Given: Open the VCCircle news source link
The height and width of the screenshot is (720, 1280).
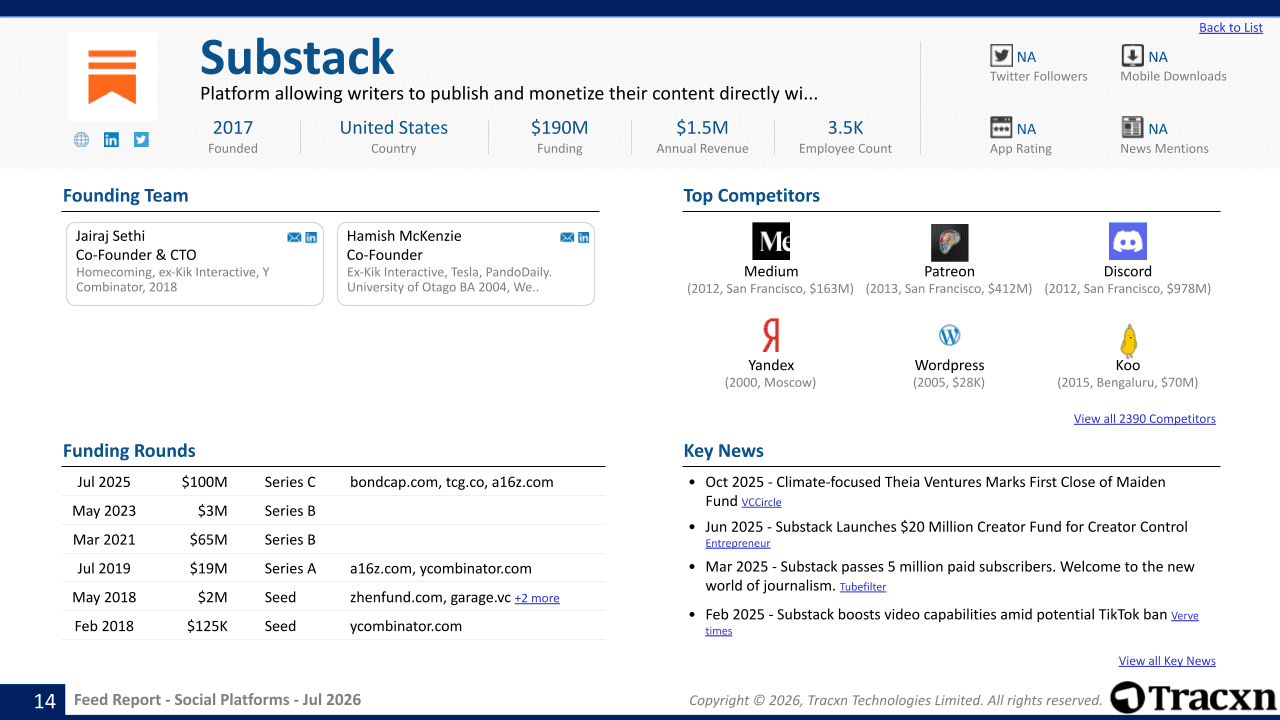Looking at the screenshot, I should tap(761, 503).
